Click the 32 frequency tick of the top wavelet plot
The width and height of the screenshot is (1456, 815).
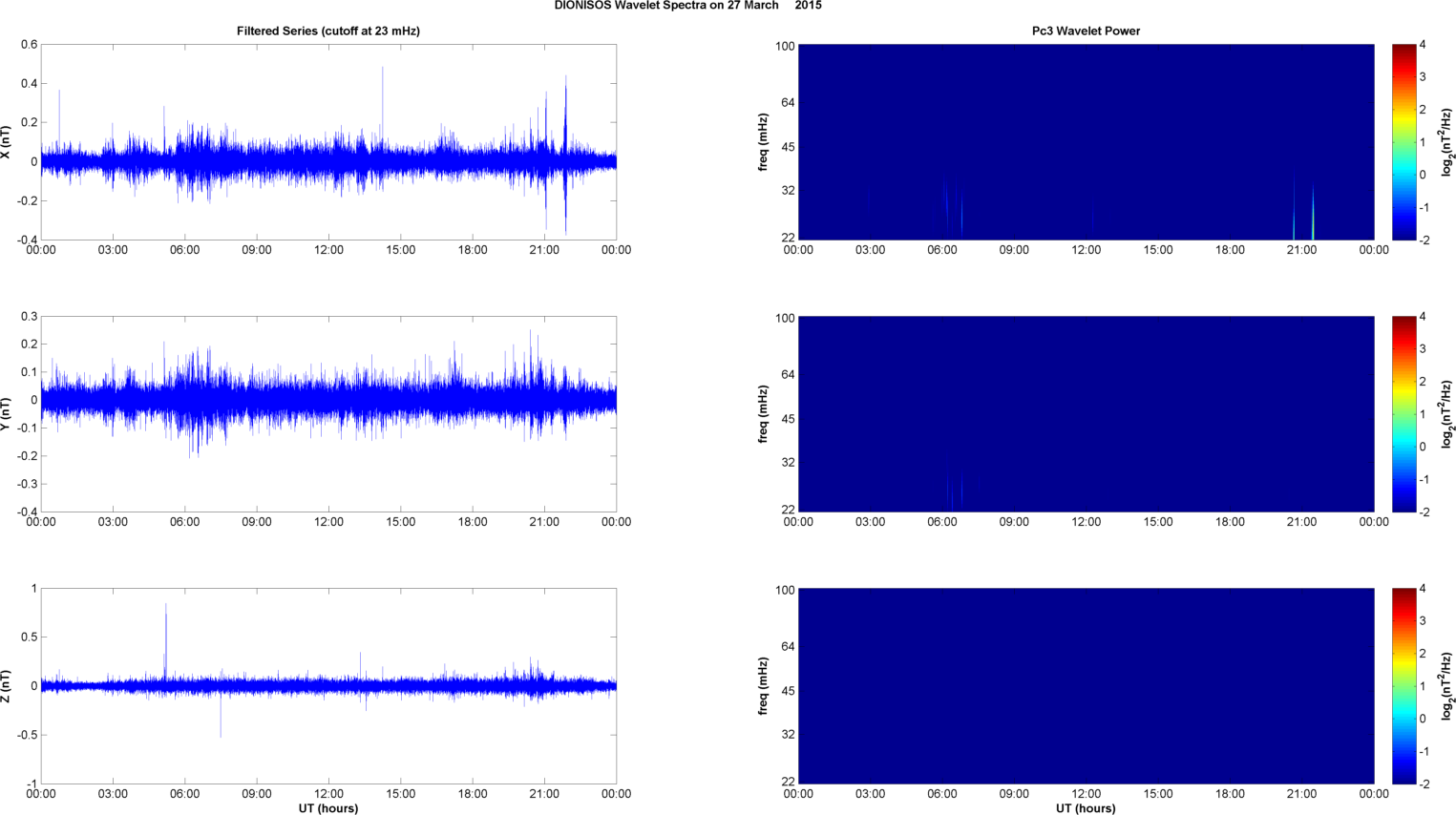[788, 191]
